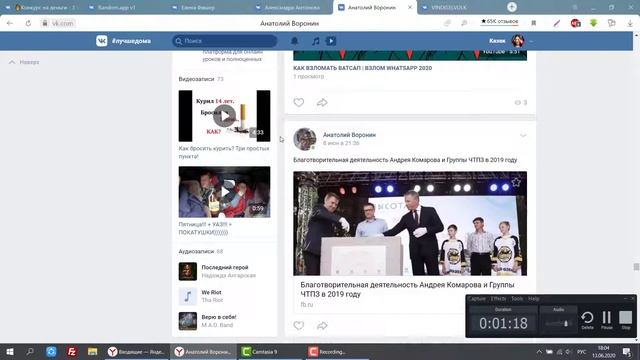Image resolution: width=640 pixels, height=360 pixels.
Task: Open Tools menu in recorder
Action: 517,299
